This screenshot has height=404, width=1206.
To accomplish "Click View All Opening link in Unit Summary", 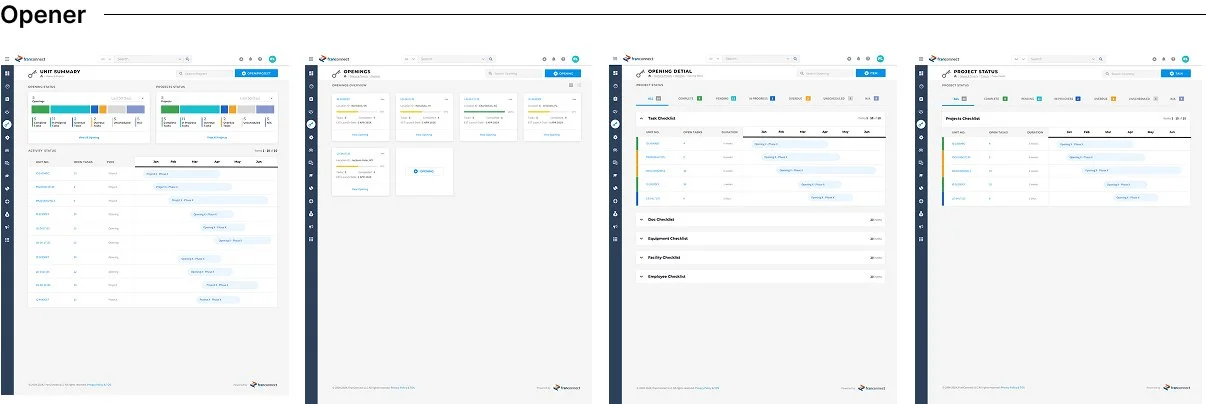I will click(x=89, y=135).
